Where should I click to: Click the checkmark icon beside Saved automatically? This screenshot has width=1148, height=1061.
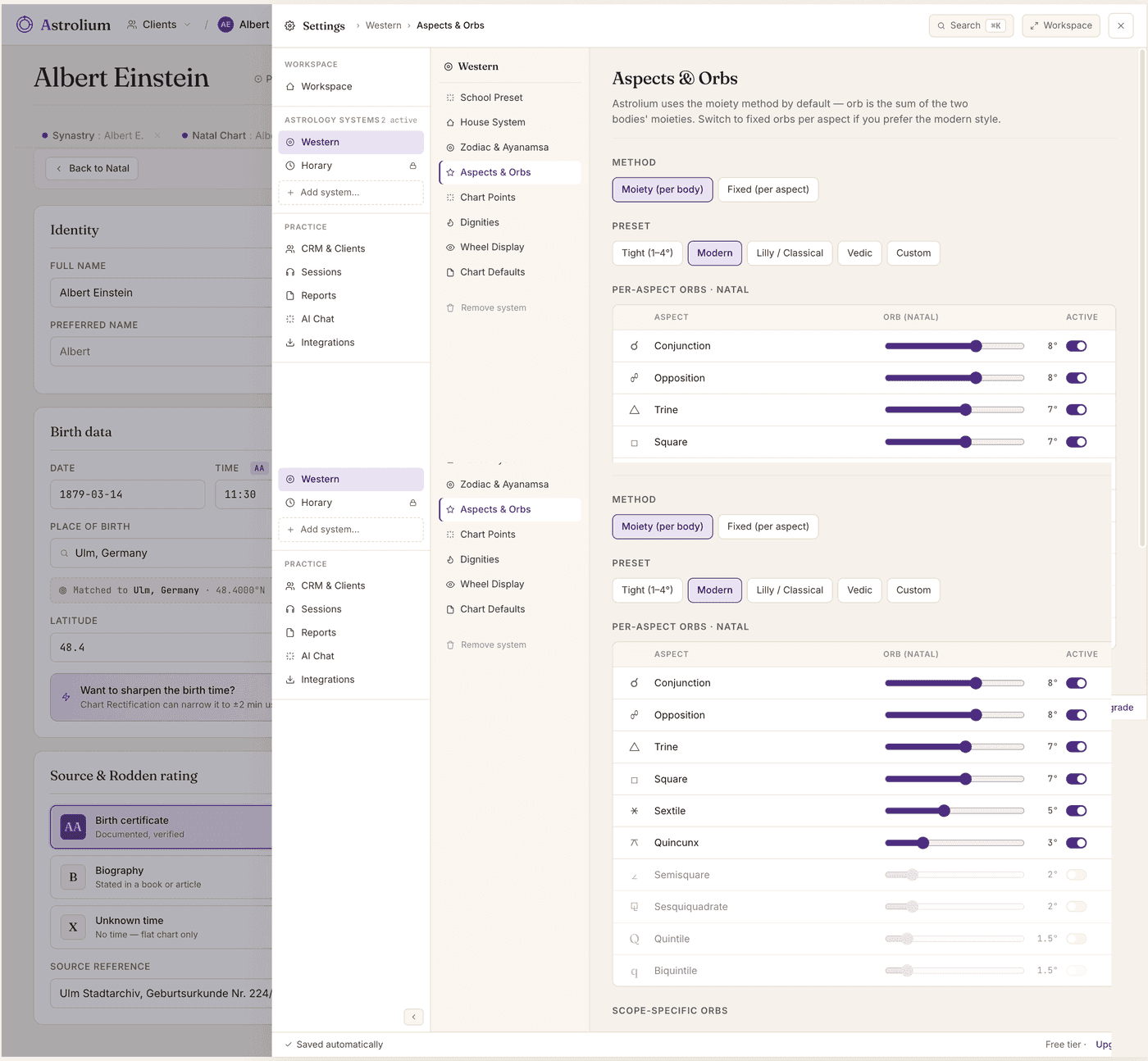pyautogui.click(x=289, y=1045)
